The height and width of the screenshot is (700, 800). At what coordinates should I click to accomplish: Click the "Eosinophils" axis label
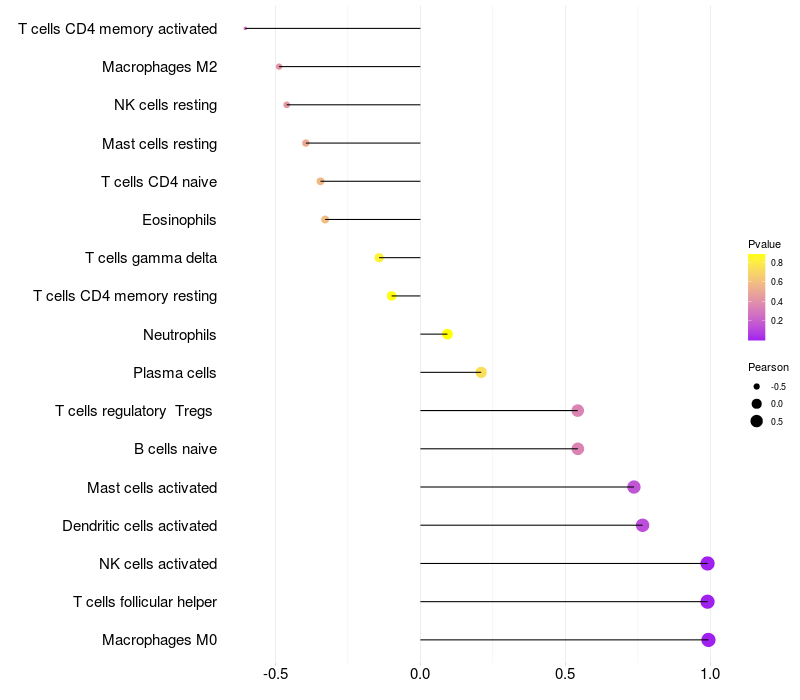179,220
